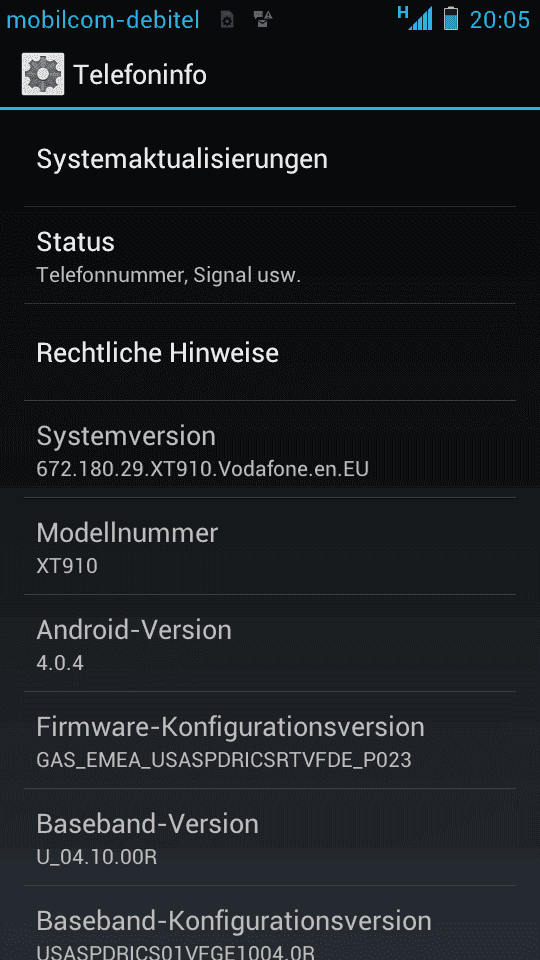This screenshot has width=540, height=960.
Task: Tap the XT910 model value
Action: [67, 566]
